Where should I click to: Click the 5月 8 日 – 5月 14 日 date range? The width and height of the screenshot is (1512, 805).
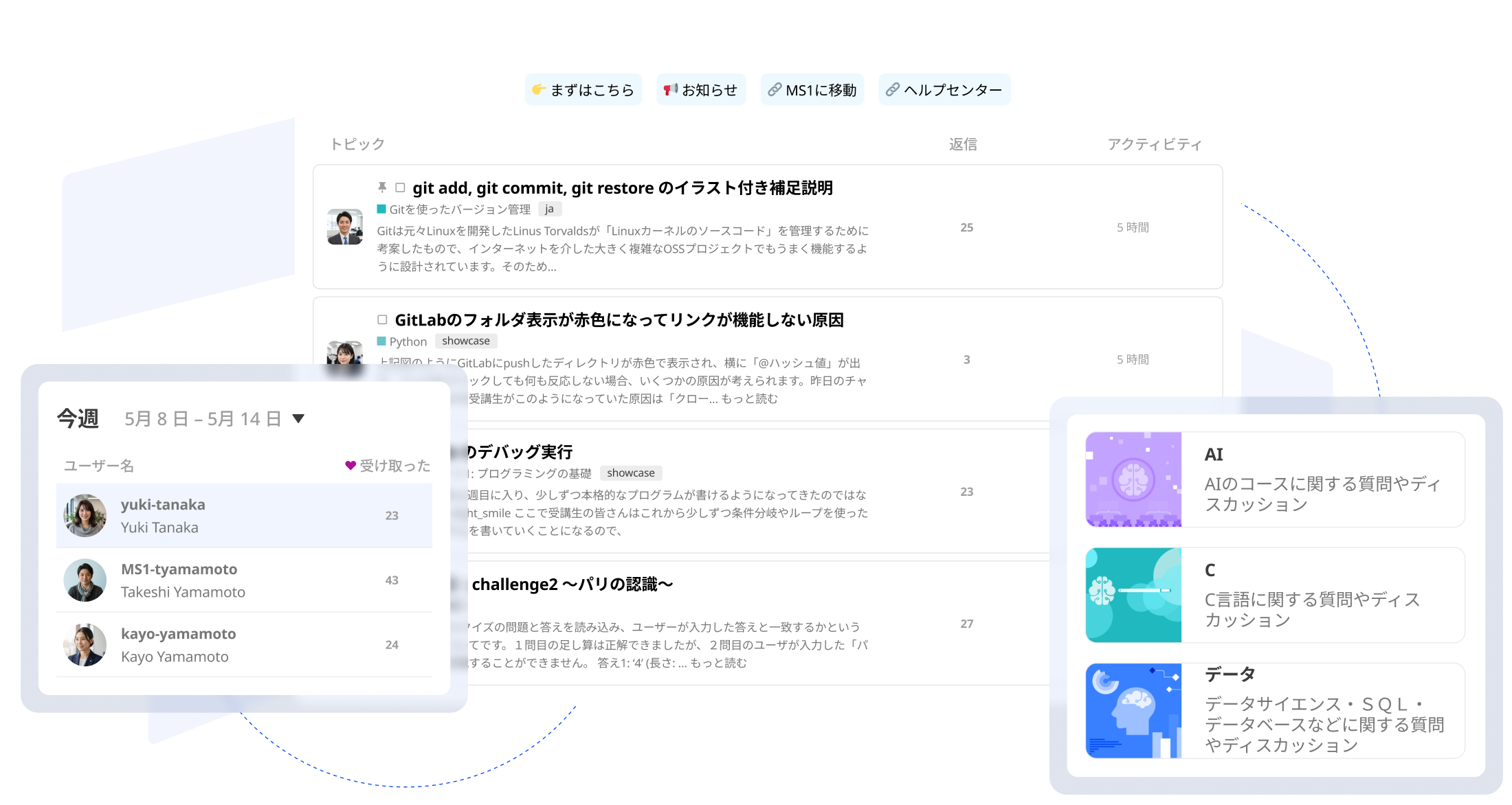203,419
